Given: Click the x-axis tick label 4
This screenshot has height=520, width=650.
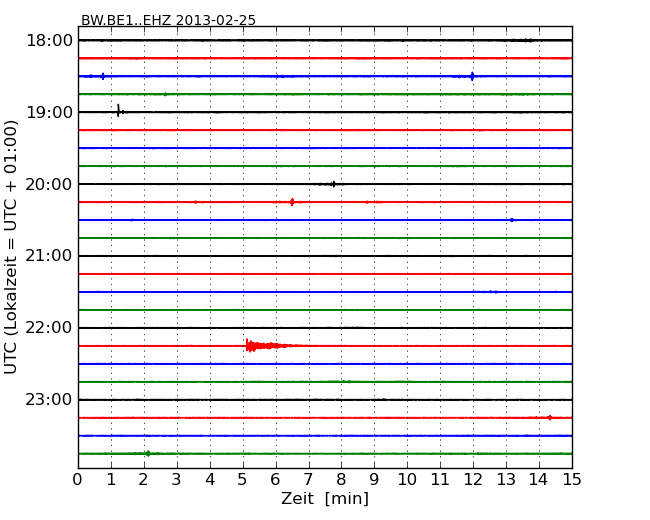Looking at the screenshot, I should coord(210,479).
